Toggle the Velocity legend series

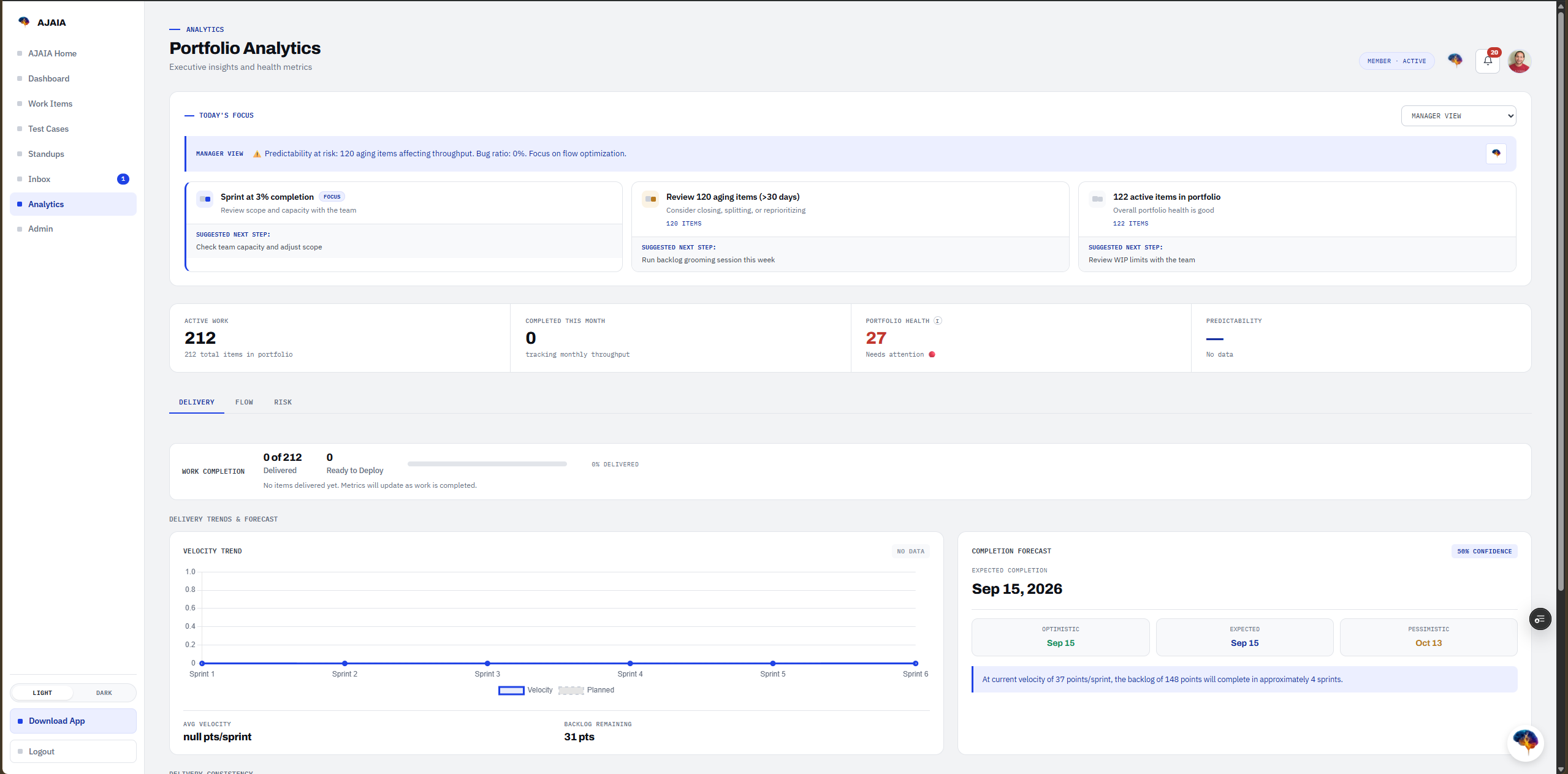(525, 690)
